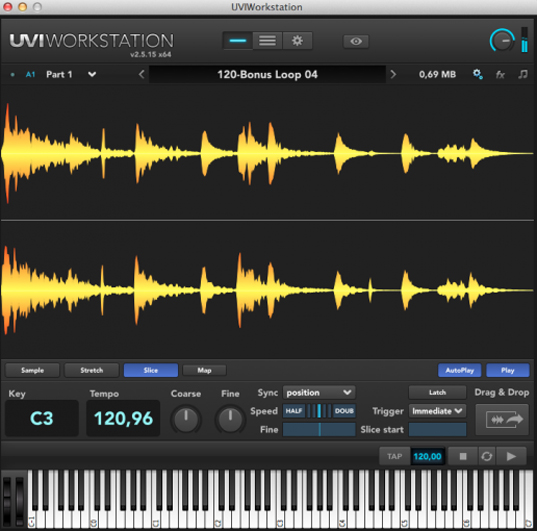The height and width of the screenshot is (531, 537).
Task: Click the upper waveform channel display
Action: (x=267, y=153)
